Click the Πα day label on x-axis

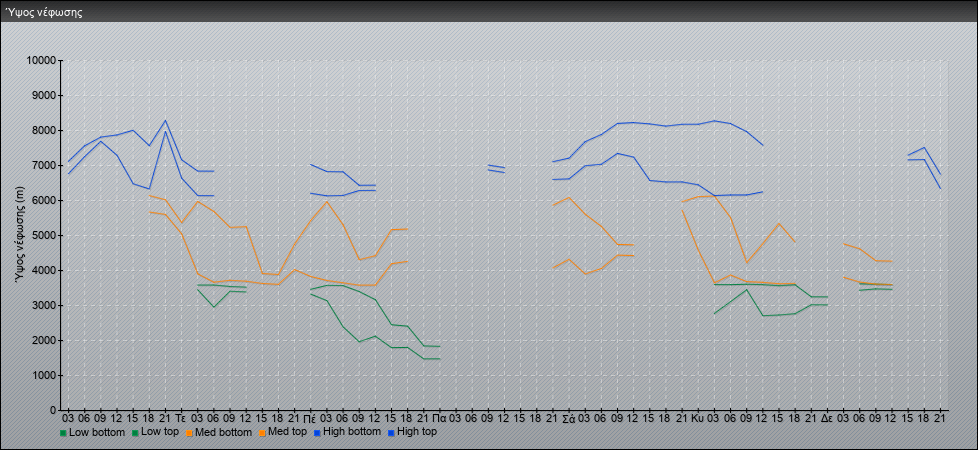[439, 417]
